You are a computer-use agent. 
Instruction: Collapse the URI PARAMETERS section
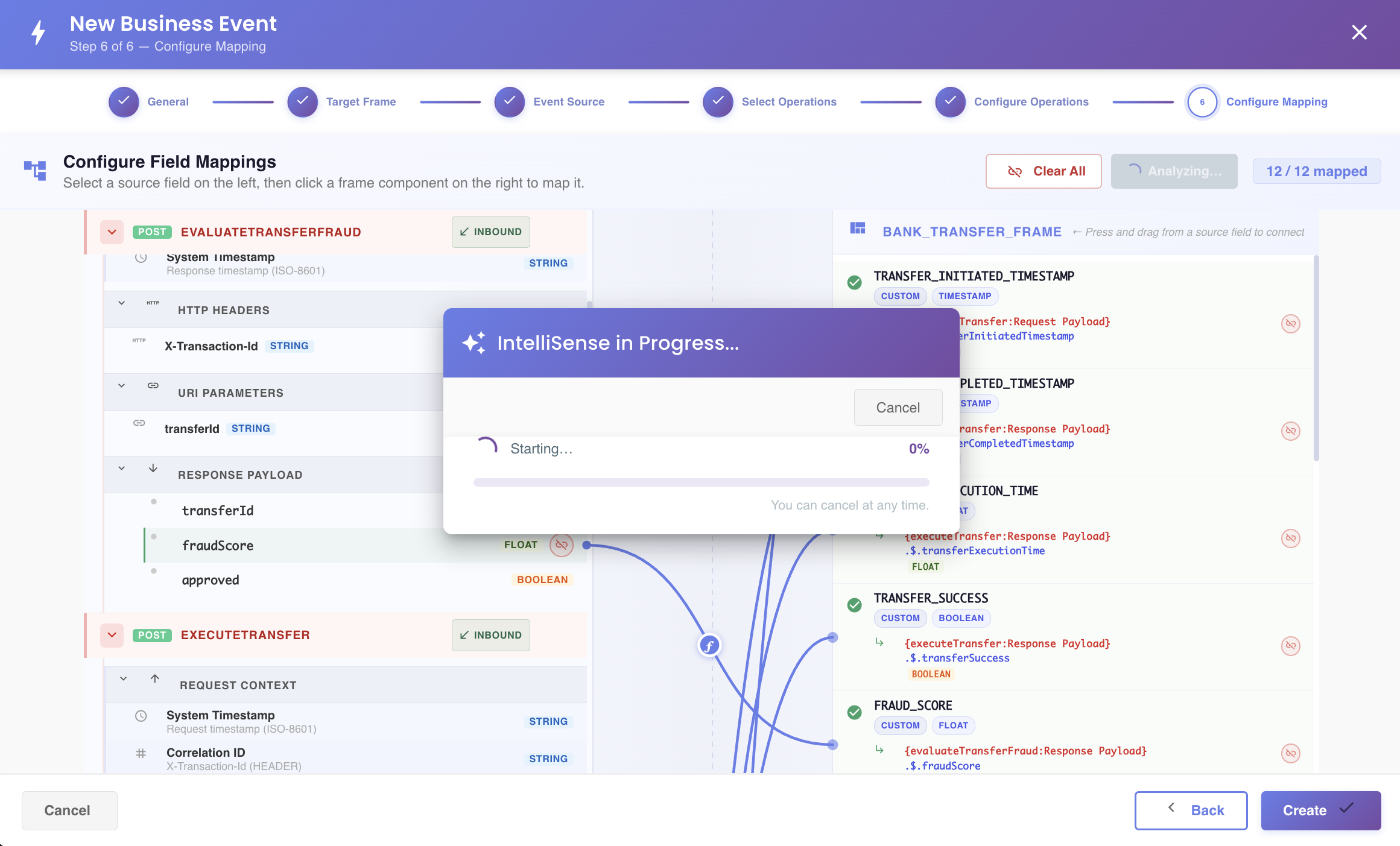tap(122, 385)
